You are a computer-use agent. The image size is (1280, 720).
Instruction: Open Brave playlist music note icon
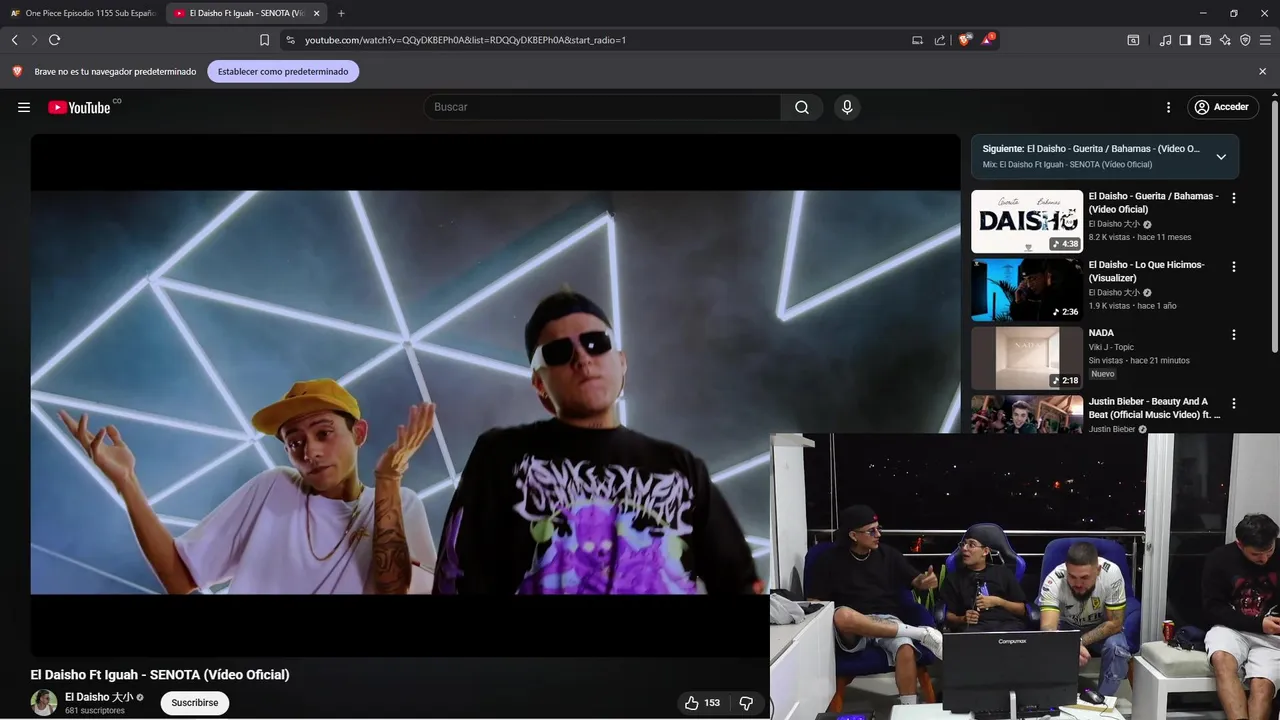click(x=1165, y=40)
